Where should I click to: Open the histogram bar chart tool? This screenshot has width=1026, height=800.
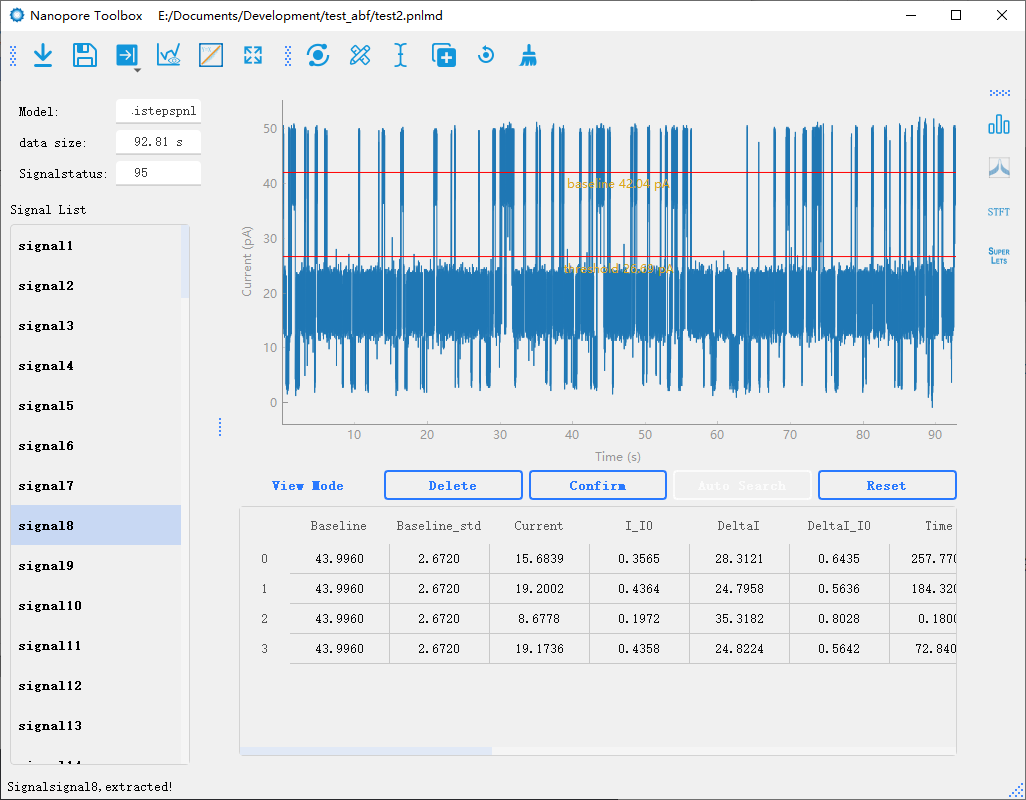(999, 124)
